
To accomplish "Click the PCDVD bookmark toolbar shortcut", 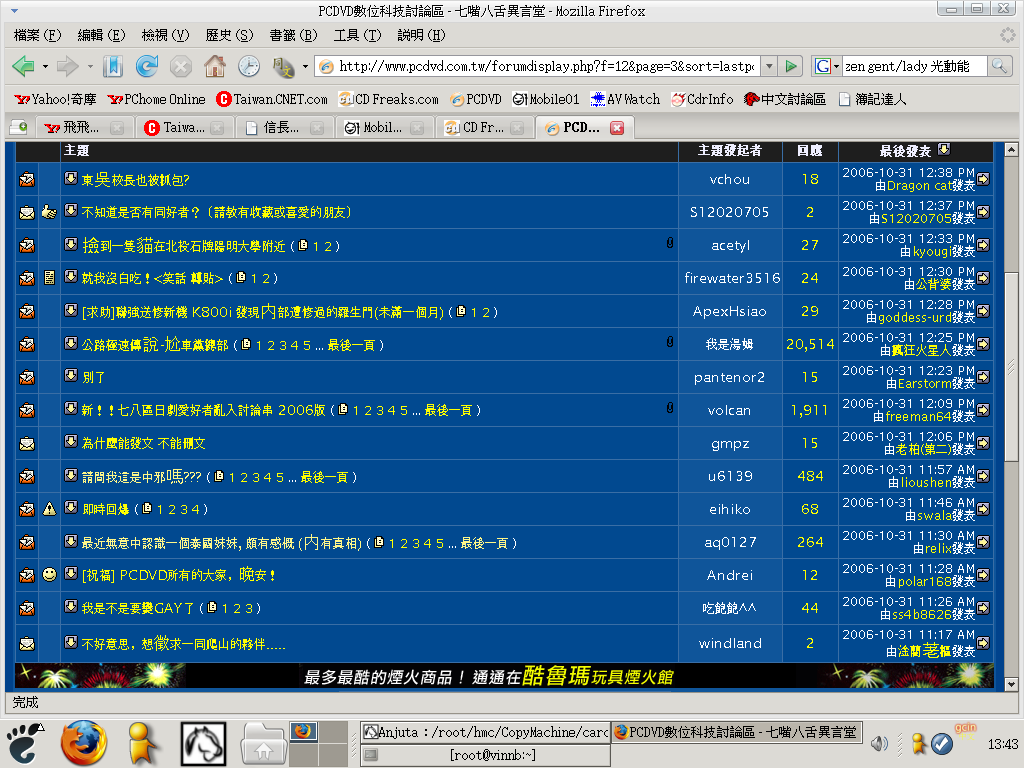I will (476, 99).
